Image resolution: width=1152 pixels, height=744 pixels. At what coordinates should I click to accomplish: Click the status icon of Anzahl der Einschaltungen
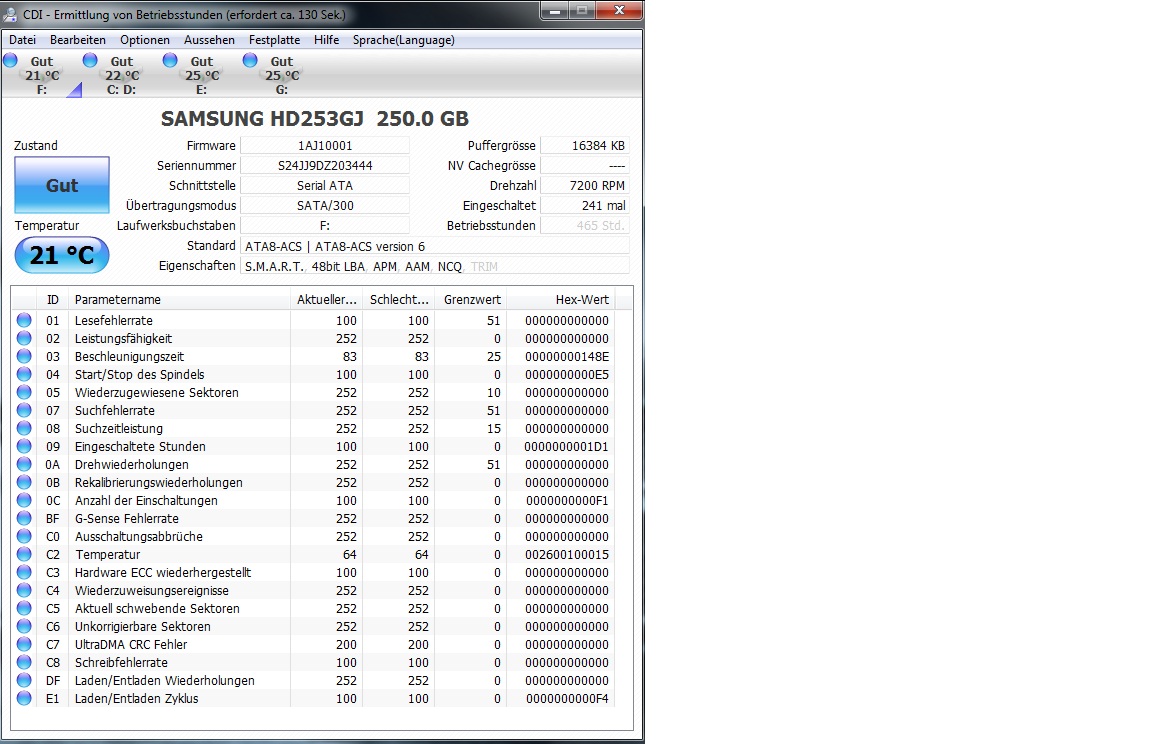point(24,500)
